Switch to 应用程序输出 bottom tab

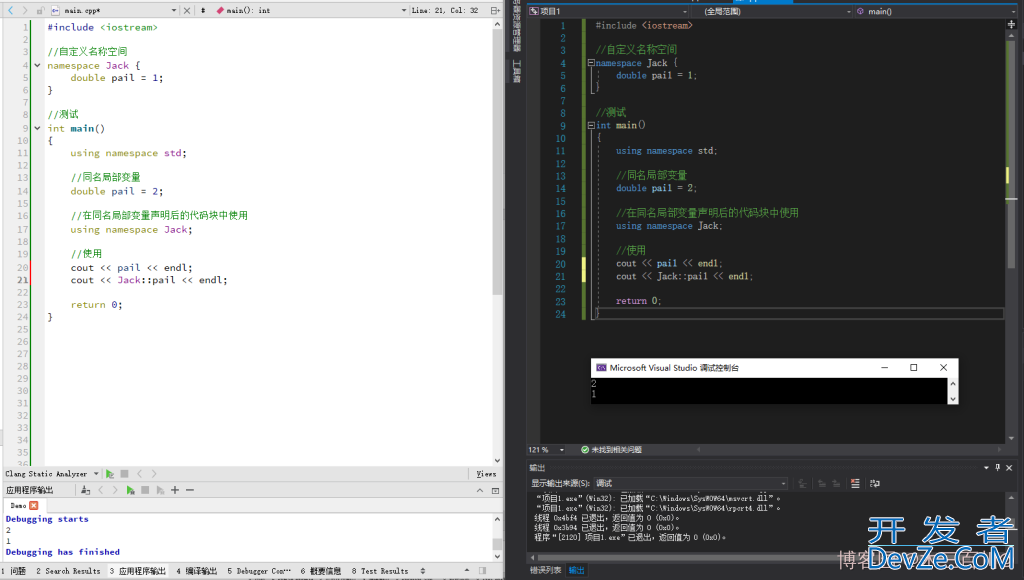pyautogui.click(x=137, y=571)
